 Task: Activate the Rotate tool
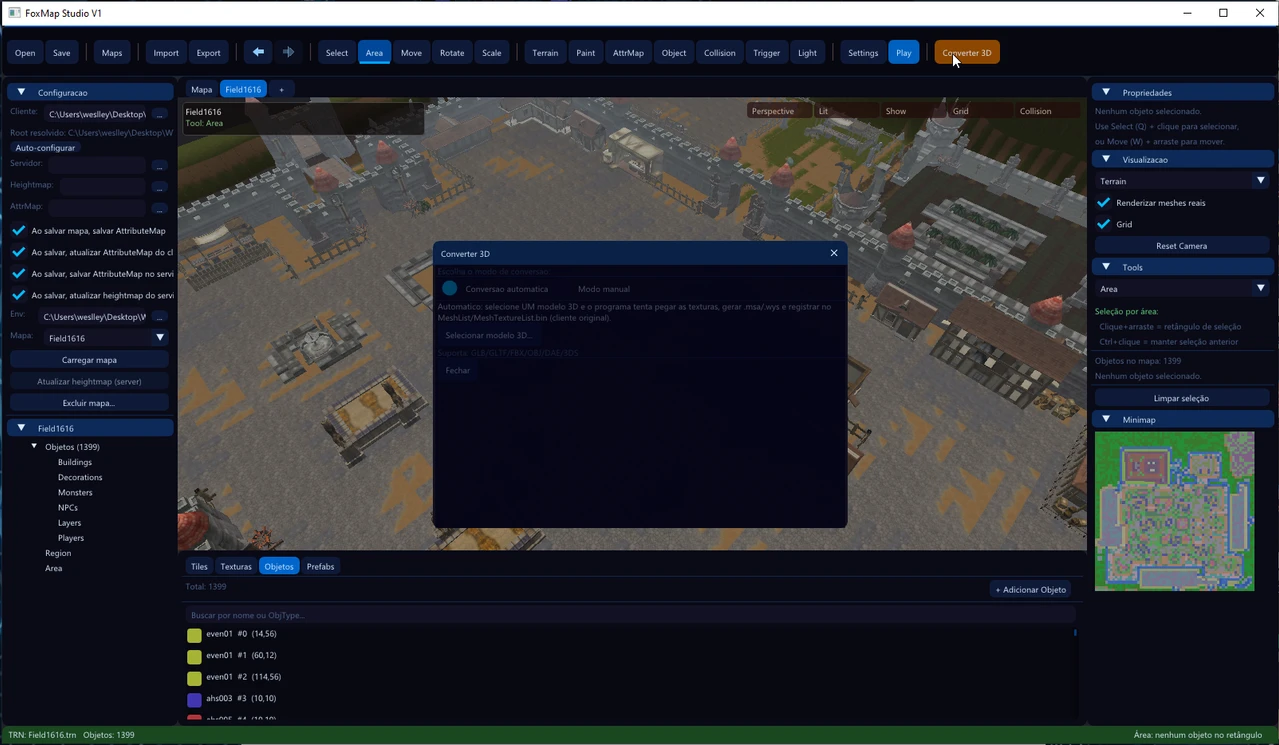(452, 53)
